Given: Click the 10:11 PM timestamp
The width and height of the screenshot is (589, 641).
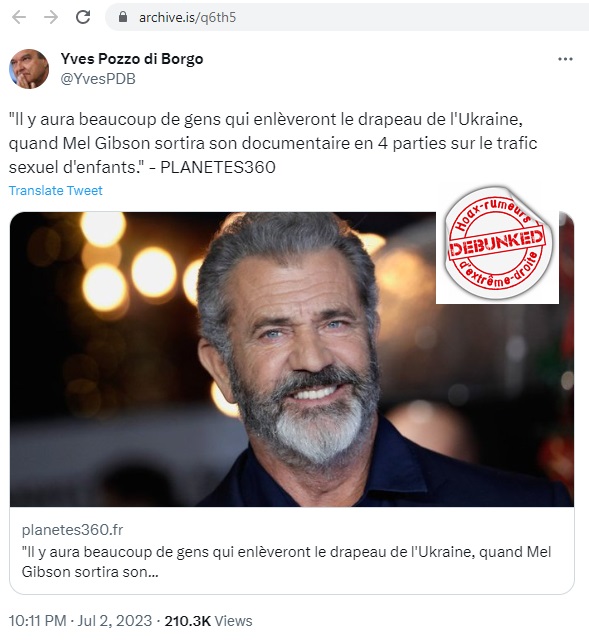Looking at the screenshot, I should tap(37, 621).
